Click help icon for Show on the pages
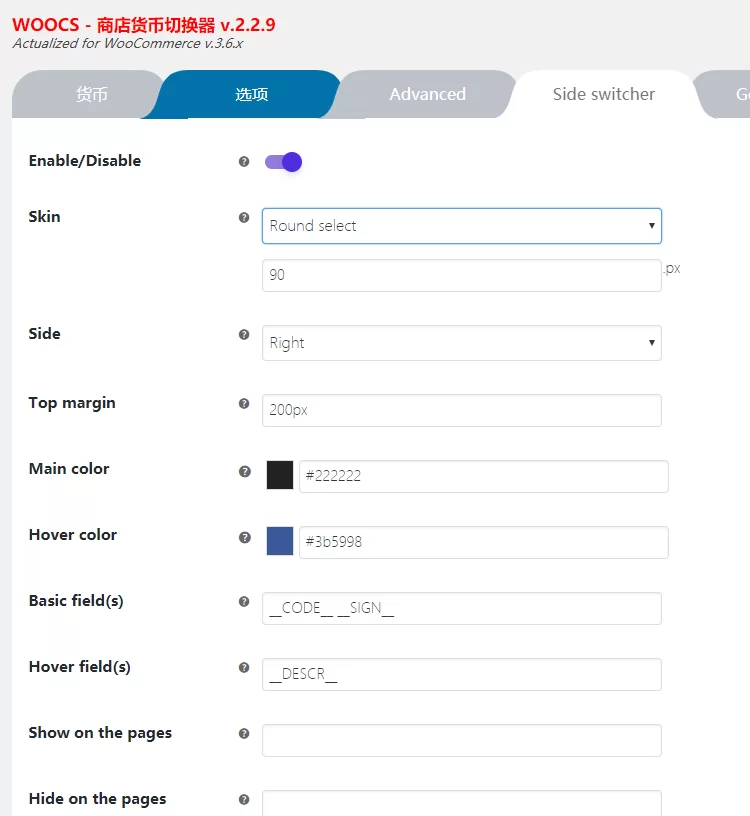 [244, 734]
